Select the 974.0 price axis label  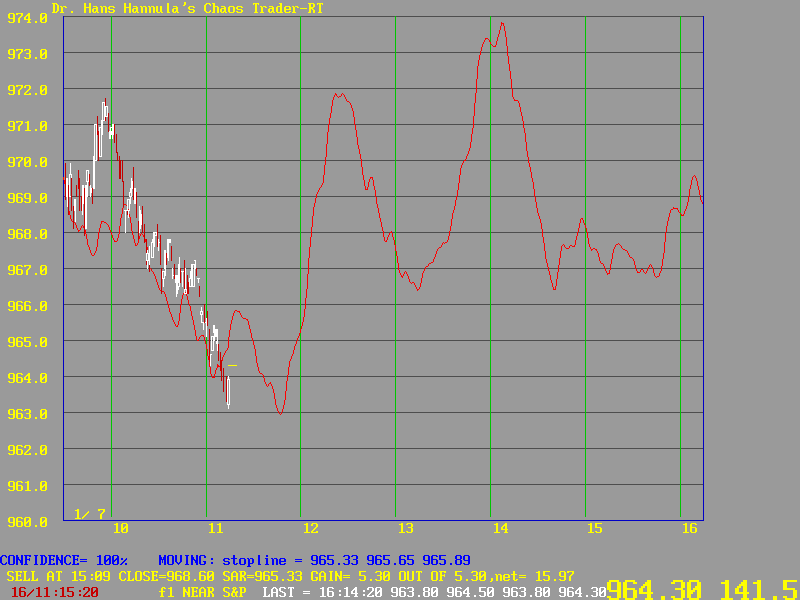[27, 18]
